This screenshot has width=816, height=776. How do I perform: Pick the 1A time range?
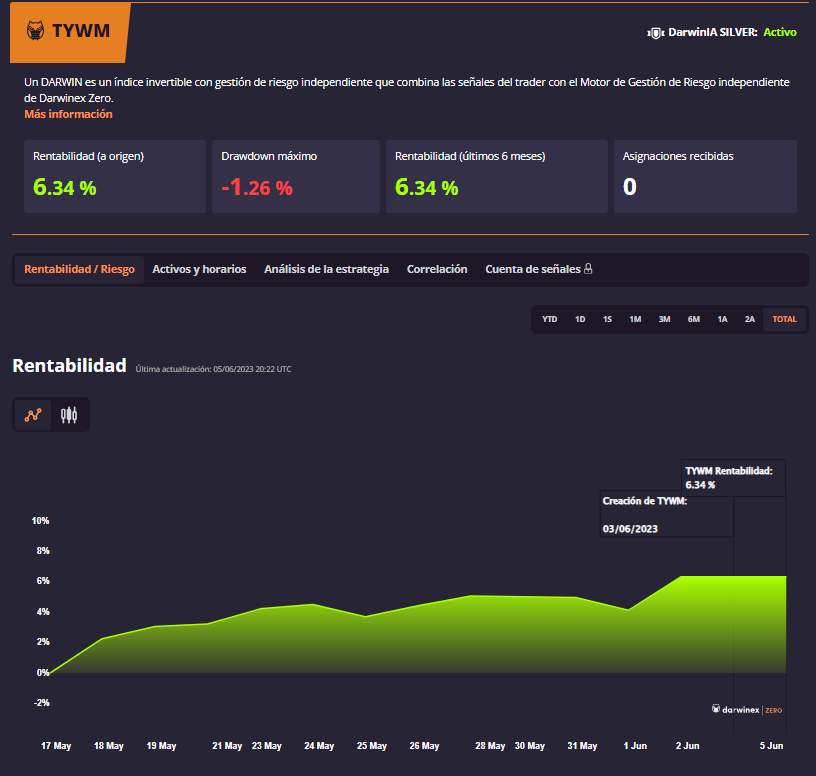(x=722, y=319)
